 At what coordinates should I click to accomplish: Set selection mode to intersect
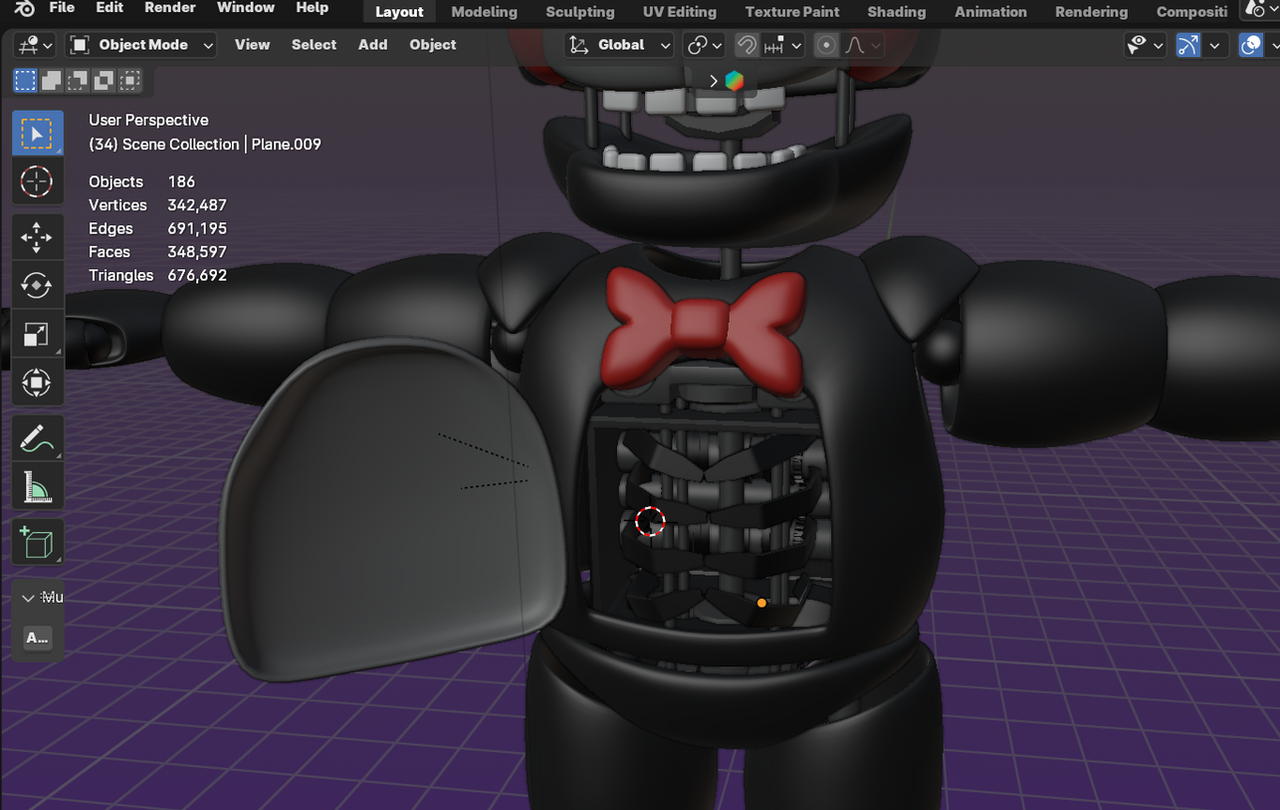130,80
